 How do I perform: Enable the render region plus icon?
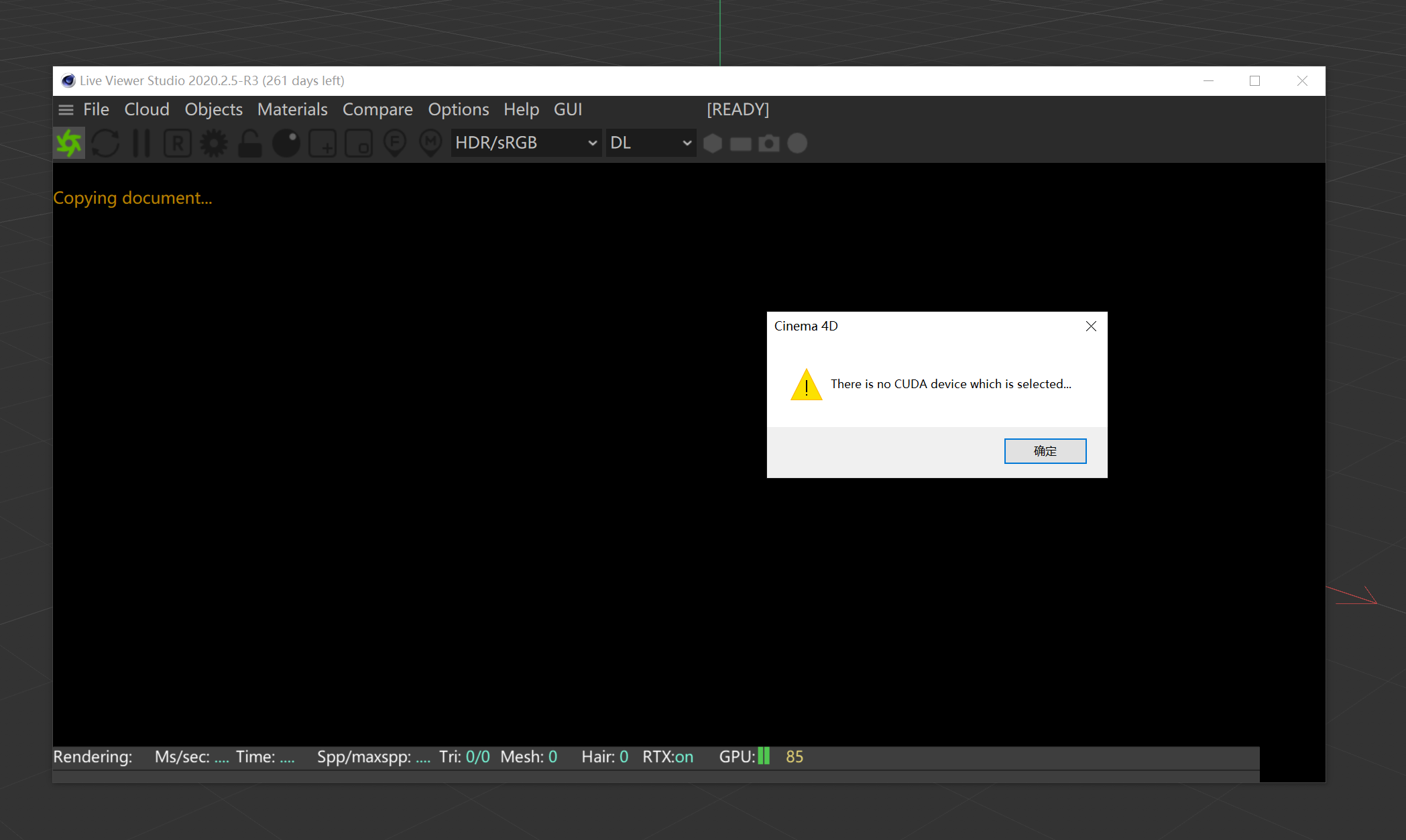pyautogui.click(x=323, y=143)
